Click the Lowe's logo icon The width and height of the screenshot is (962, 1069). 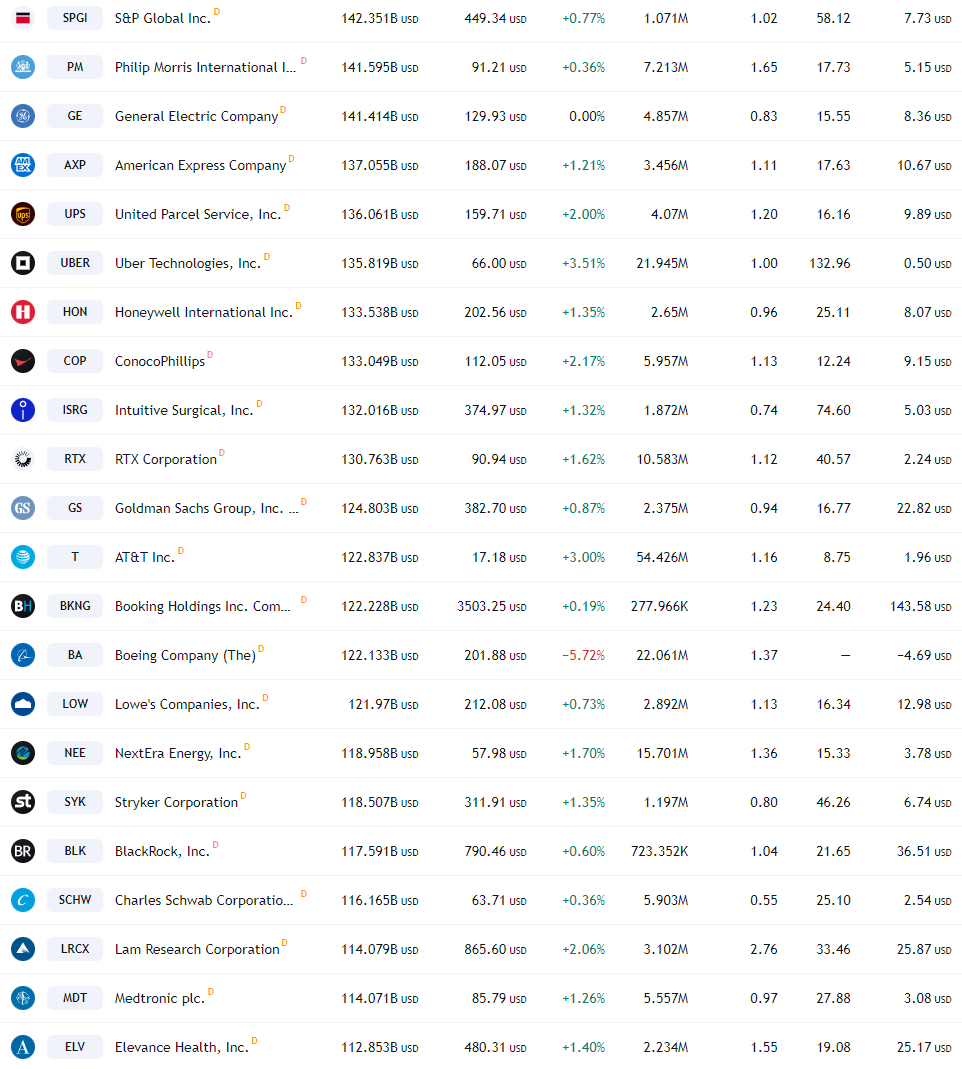click(x=23, y=704)
